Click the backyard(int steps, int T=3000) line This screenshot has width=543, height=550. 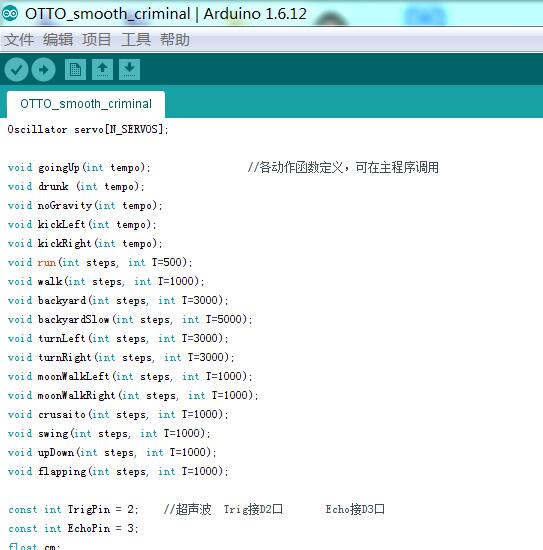[118, 301]
